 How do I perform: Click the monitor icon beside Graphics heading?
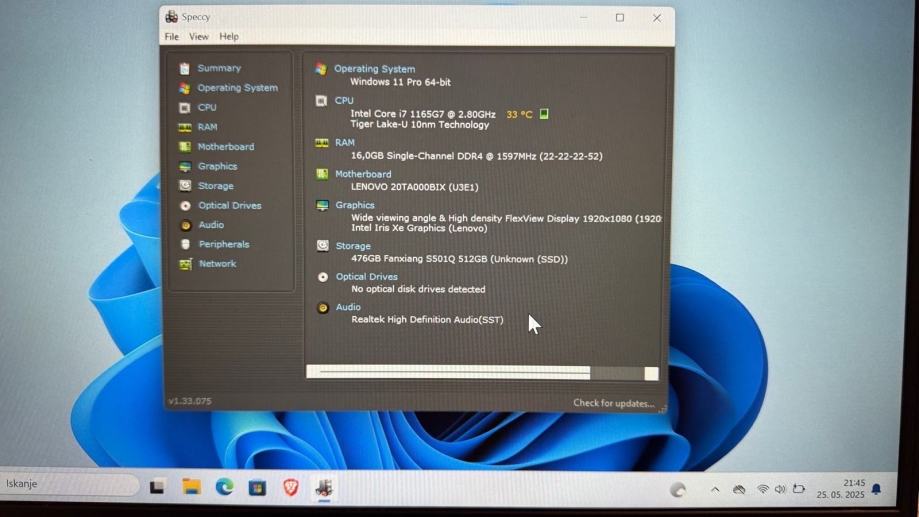(322, 205)
